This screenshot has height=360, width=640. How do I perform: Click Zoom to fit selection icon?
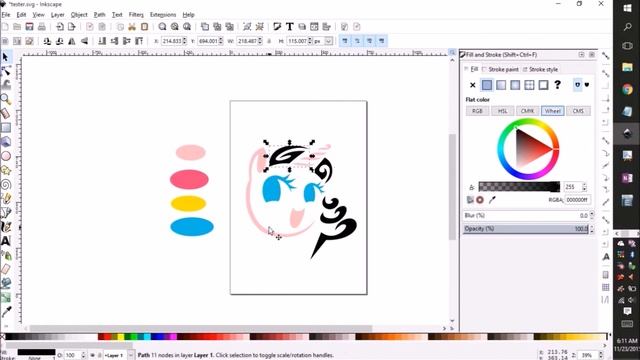162,27
